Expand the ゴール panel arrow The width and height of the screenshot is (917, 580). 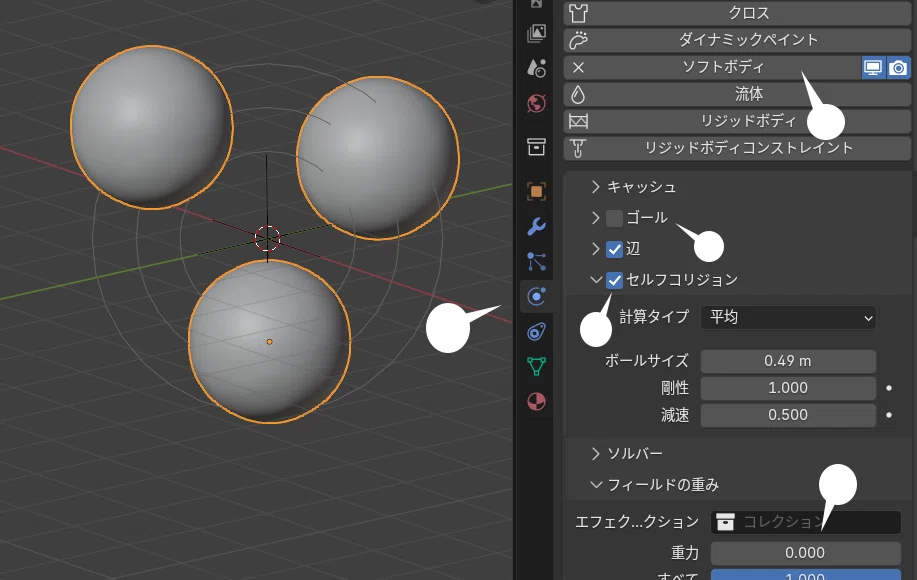(x=595, y=218)
